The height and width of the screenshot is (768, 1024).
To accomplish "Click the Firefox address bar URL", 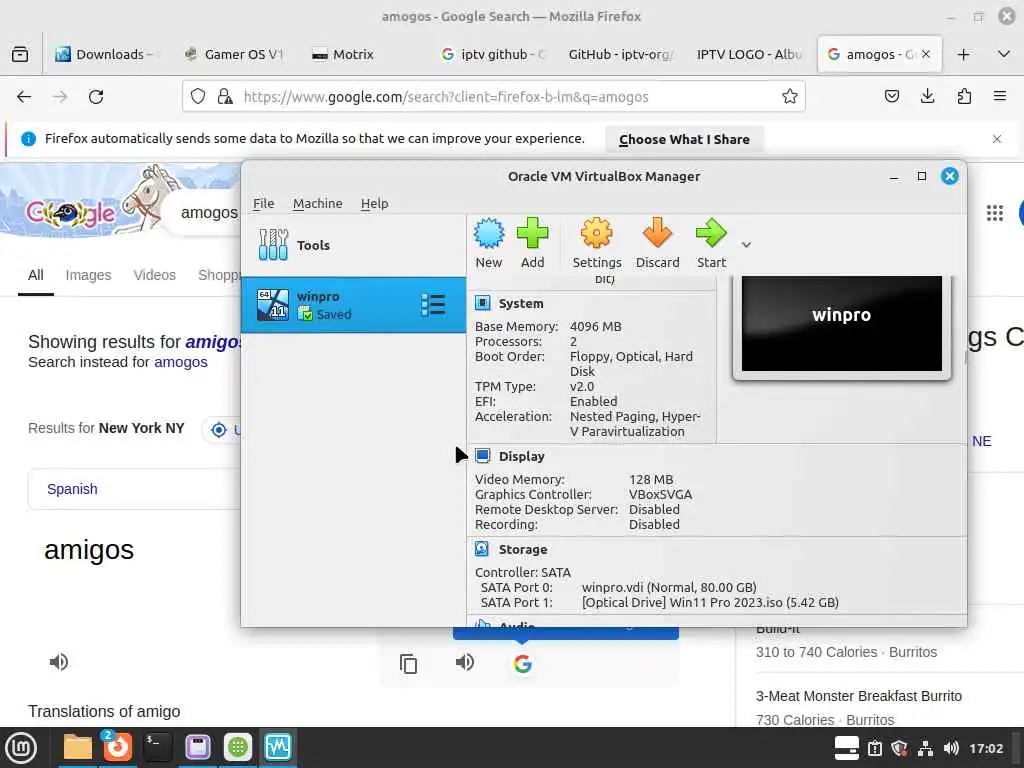I will point(445,97).
